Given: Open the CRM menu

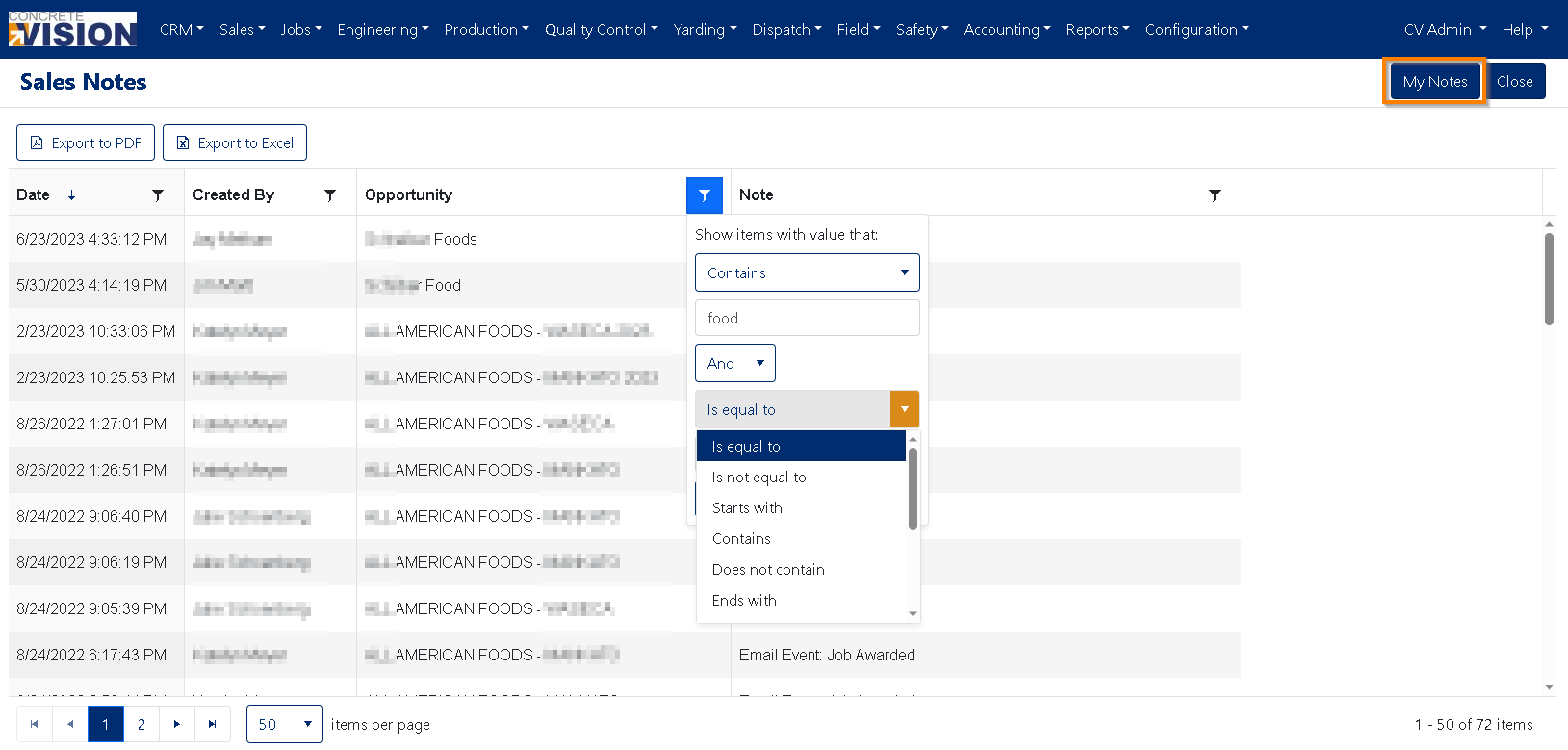Looking at the screenshot, I should pos(182,30).
